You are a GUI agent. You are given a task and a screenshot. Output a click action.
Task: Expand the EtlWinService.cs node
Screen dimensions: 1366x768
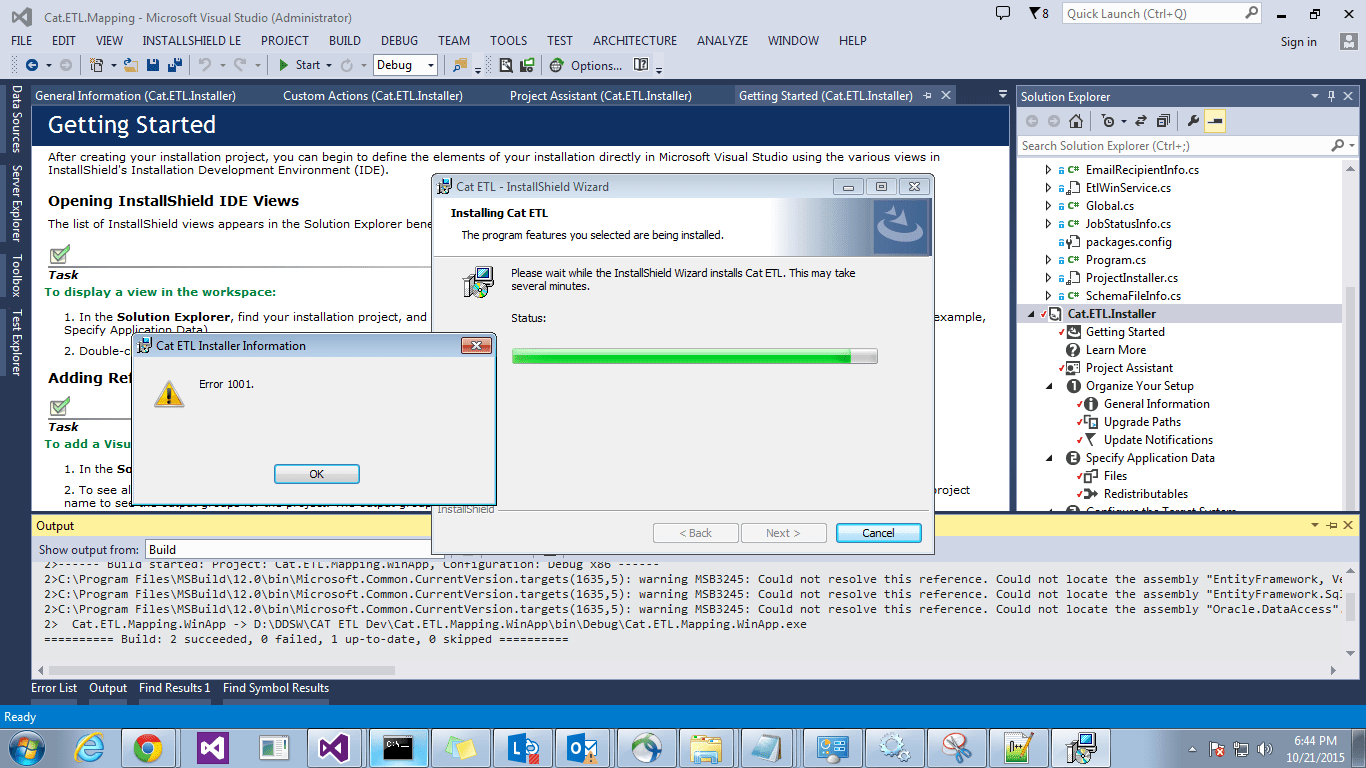[1048, 188]
